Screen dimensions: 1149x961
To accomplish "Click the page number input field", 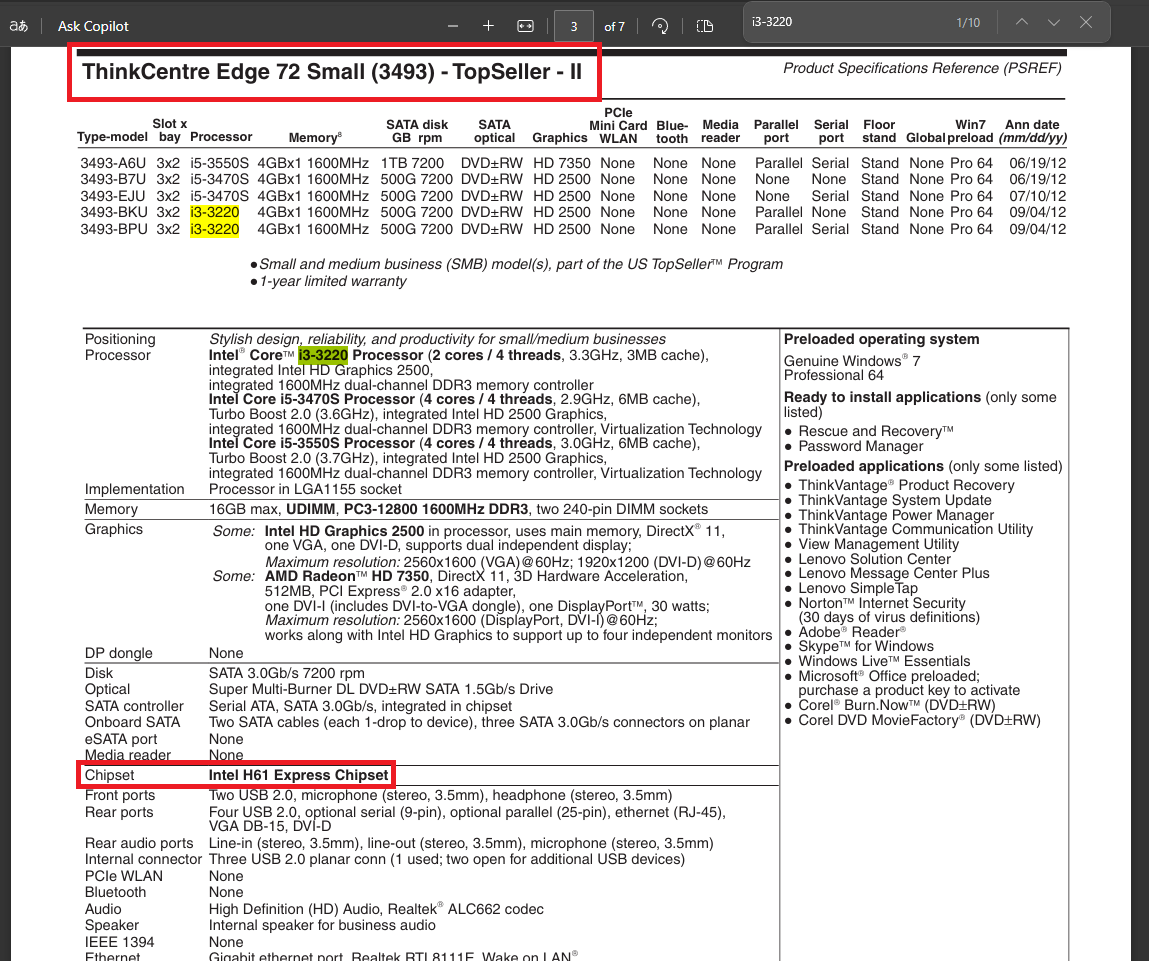I will pyautogui.click(x=574, y=26).
